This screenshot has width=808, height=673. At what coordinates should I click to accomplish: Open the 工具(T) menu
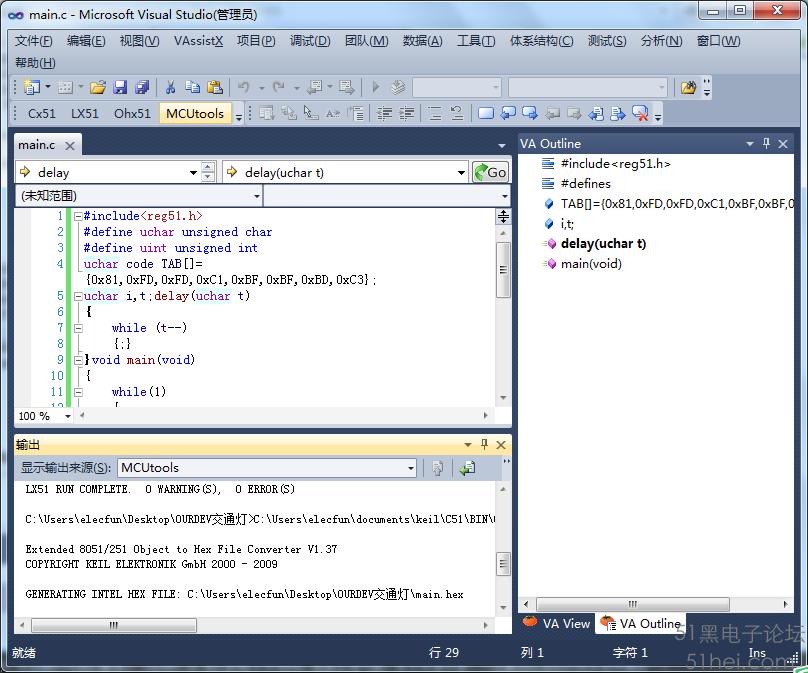[476, 41]
